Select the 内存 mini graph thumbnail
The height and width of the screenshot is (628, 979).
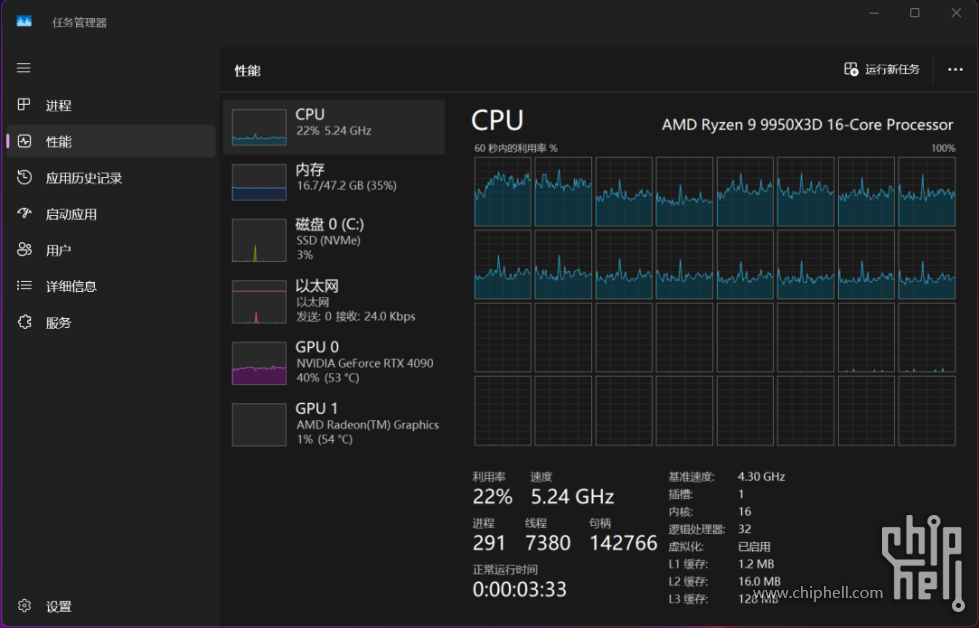tap(259, 182)
